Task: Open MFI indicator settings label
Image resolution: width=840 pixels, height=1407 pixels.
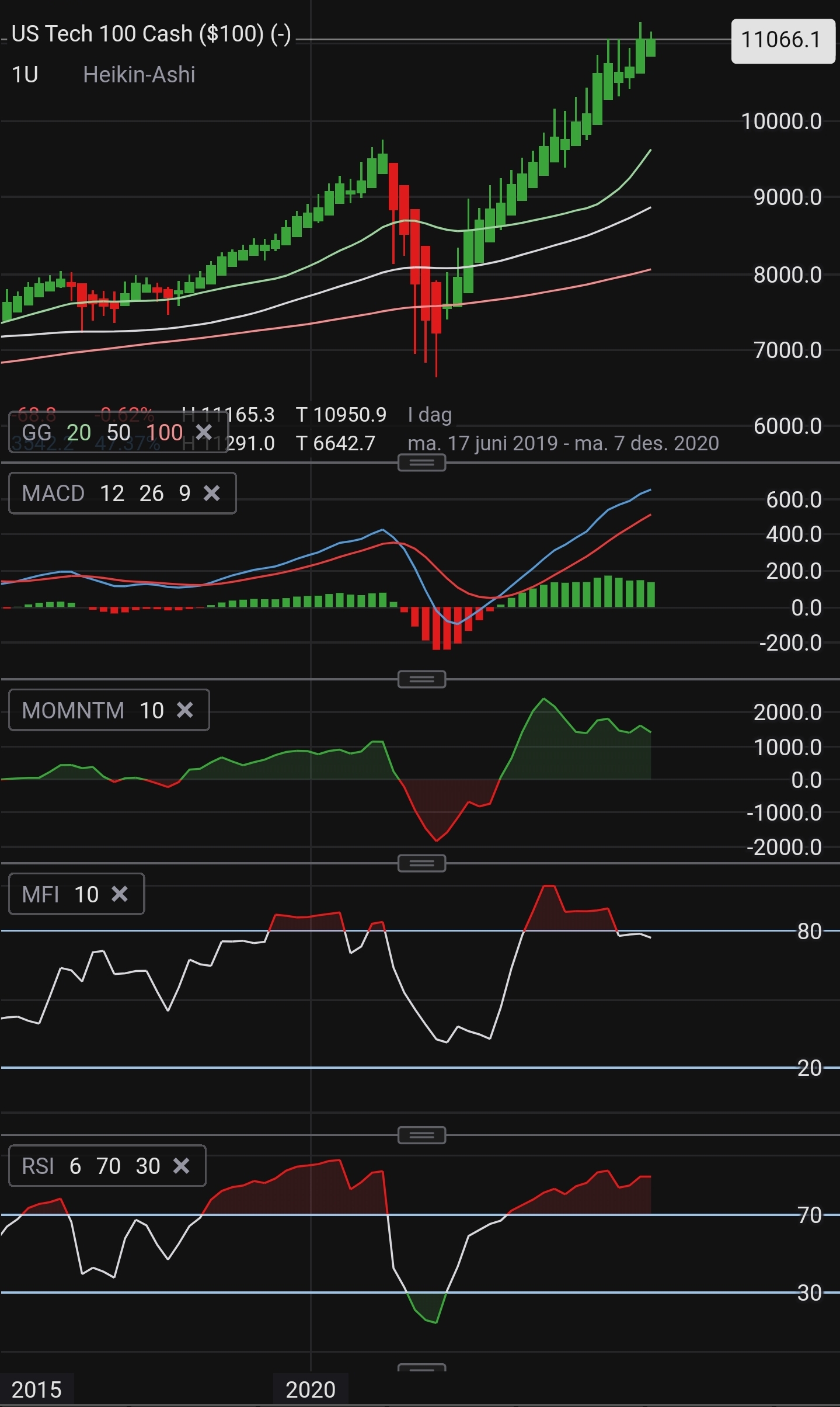Action: click(x=60, y=894)
